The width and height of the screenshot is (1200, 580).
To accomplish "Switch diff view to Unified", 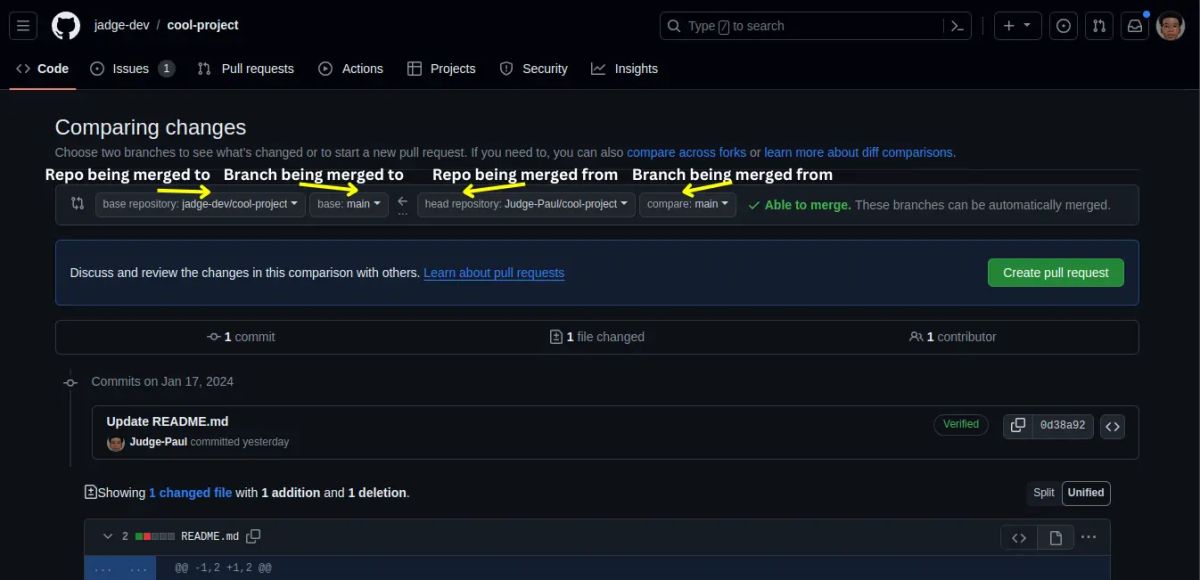I will pyautogui.click(x=1086, y=493).
